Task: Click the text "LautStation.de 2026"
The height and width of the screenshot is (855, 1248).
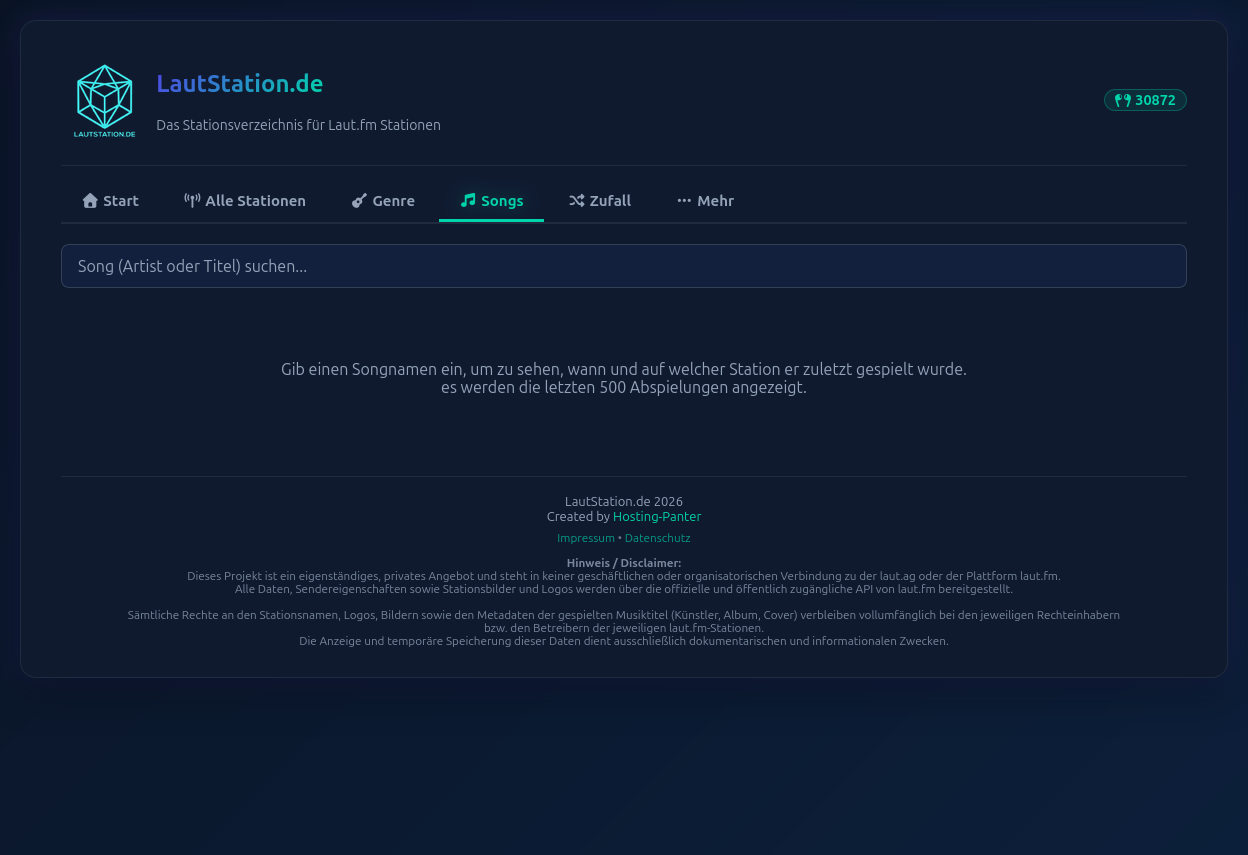Action: point(624,502)
